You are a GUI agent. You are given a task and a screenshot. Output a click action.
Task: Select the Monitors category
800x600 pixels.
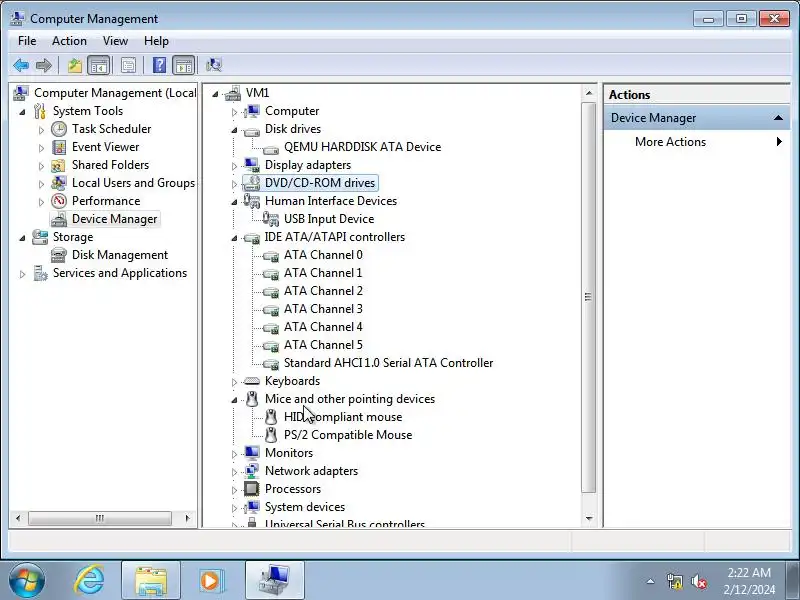[x=289, y=453]
